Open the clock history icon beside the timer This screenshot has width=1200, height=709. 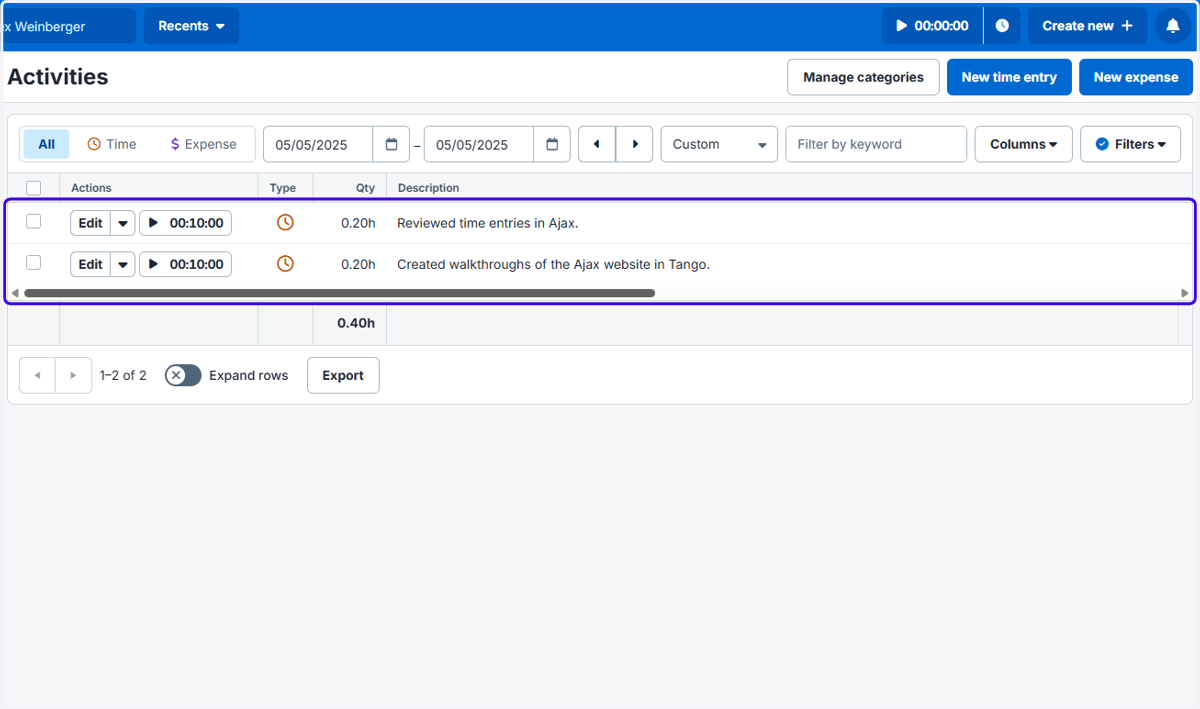pos(1002,26)
